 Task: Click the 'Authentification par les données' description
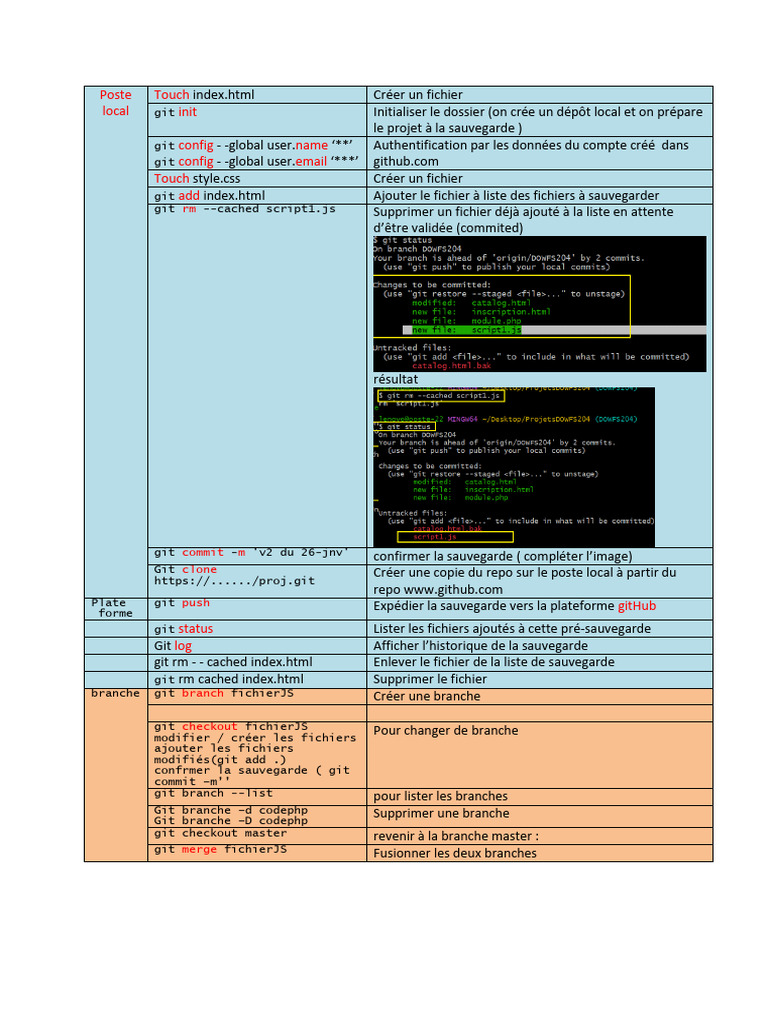pos(530,153)
